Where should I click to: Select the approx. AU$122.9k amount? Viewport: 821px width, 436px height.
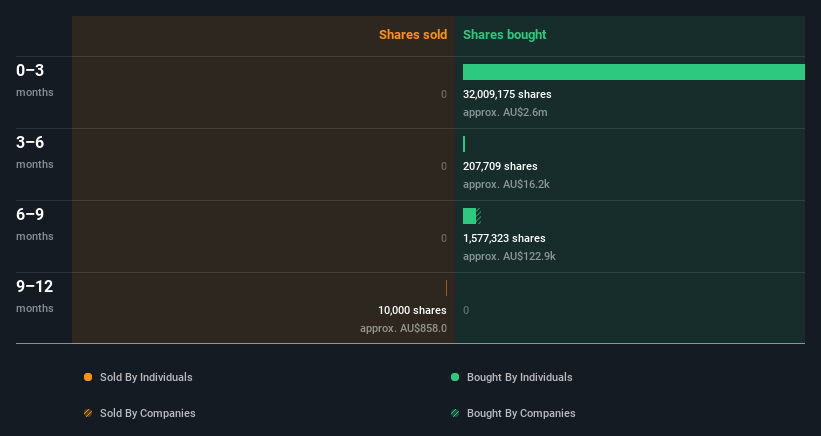click(x=509, y=256)
